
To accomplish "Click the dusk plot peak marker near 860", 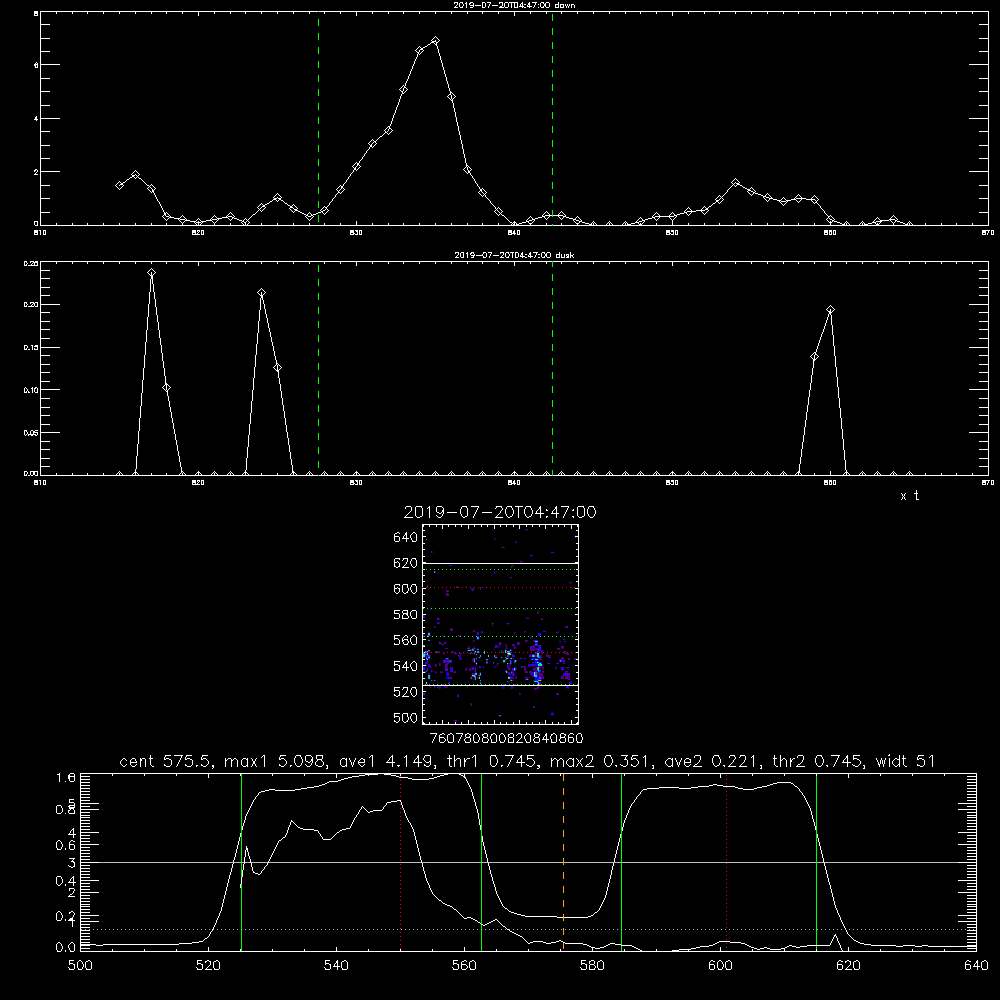I will [830, 310].
